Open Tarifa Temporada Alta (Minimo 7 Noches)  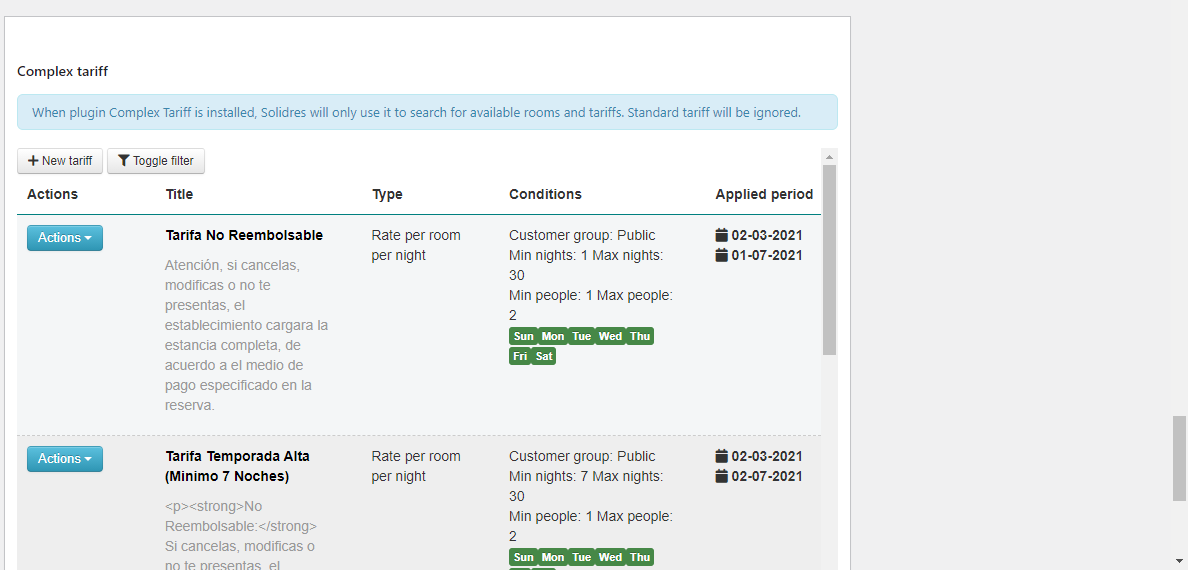tap(238, 466)
